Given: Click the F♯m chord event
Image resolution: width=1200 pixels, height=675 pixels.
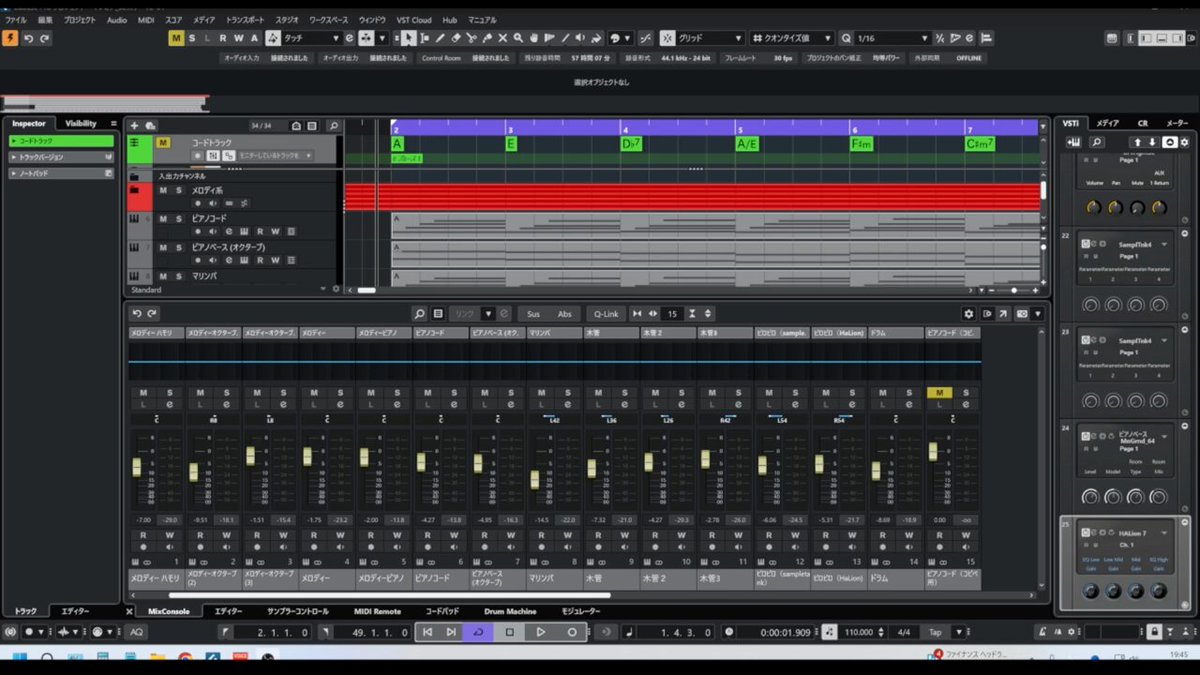Looking at the screenshot, I should pos(862,144).
